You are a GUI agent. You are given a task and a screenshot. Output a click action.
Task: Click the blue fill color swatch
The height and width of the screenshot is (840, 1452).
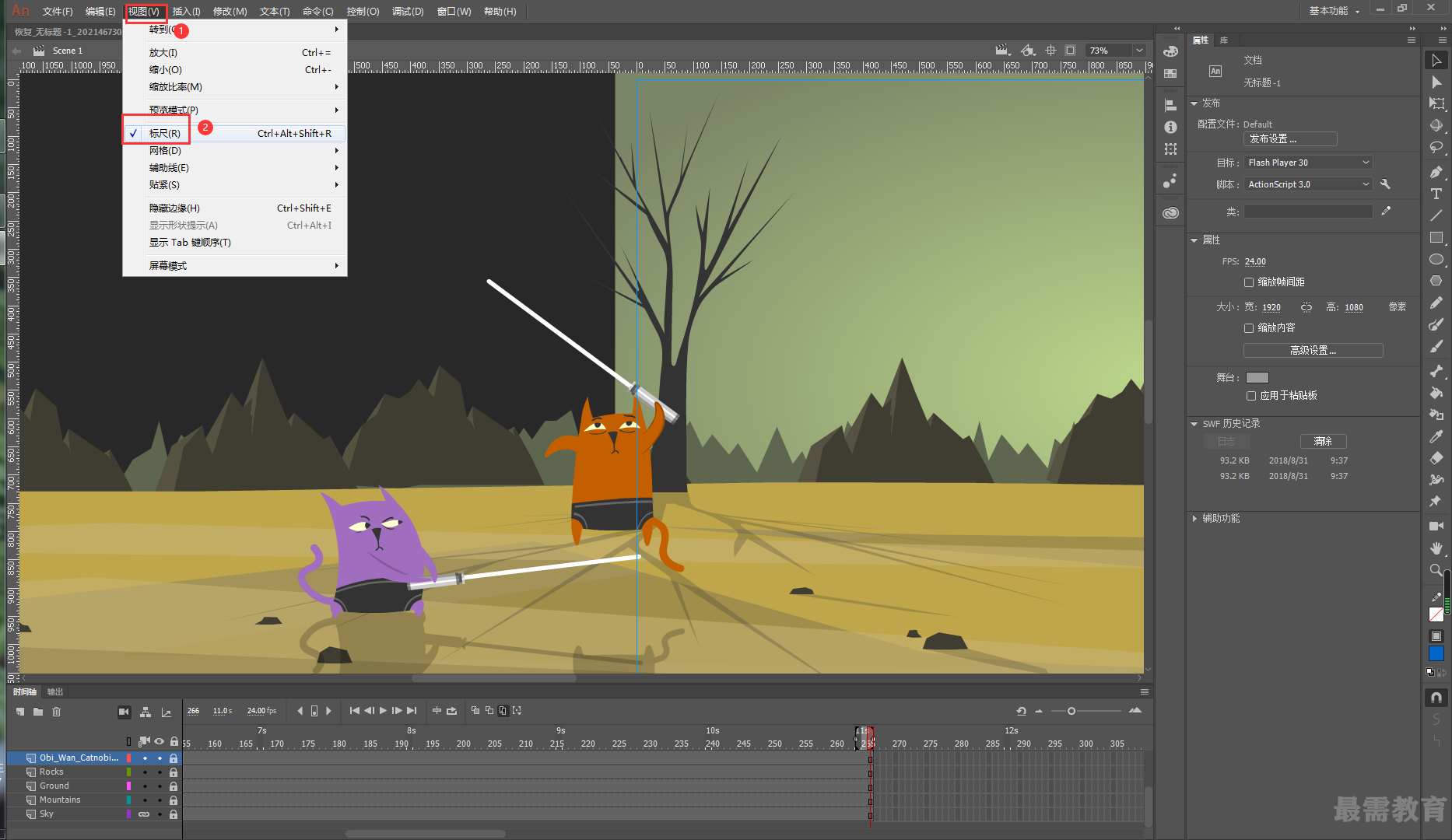[x=1436, y=653]
